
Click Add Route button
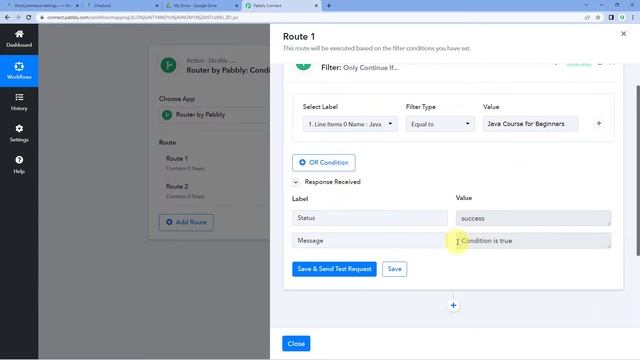click(186, 222)
